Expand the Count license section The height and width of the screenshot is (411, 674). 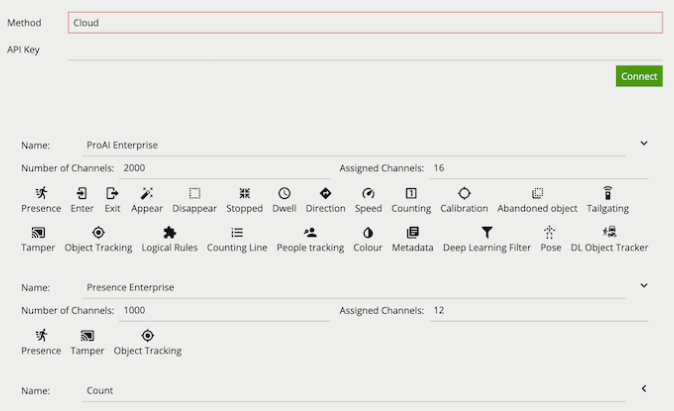click(644, 389)
